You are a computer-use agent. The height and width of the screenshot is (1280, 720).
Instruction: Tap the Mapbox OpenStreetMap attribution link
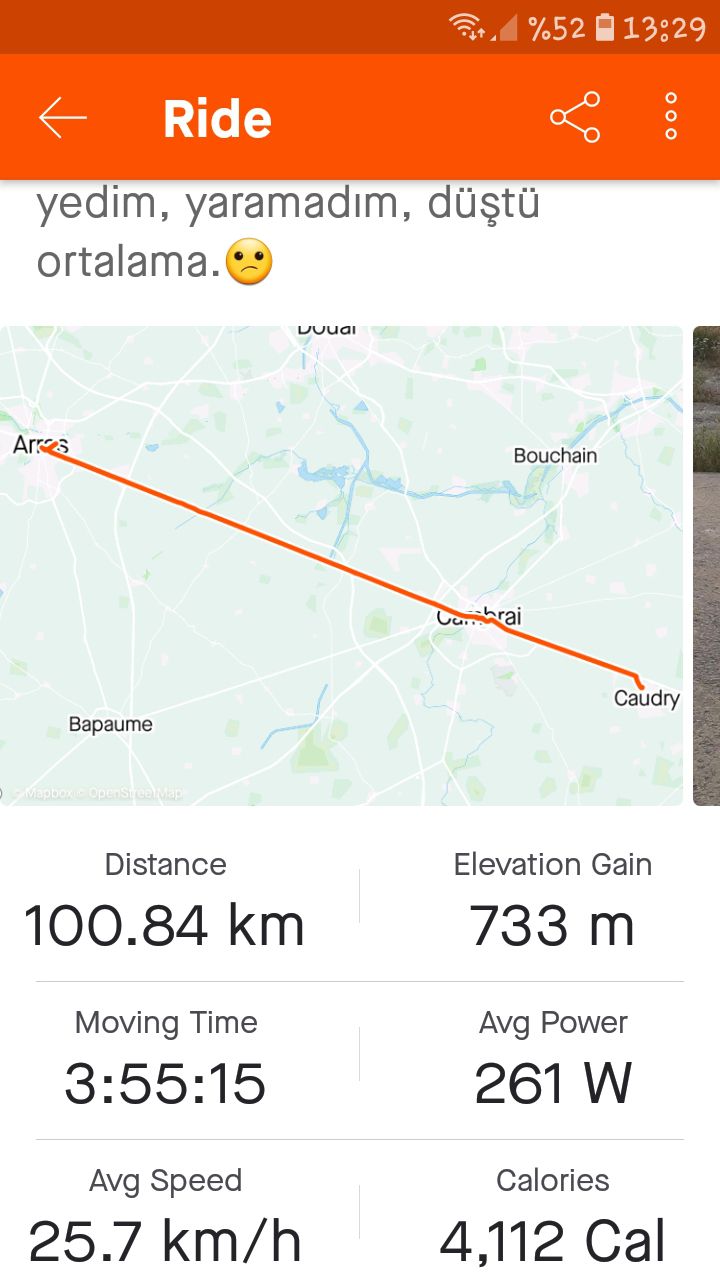(x=102, y=793)
